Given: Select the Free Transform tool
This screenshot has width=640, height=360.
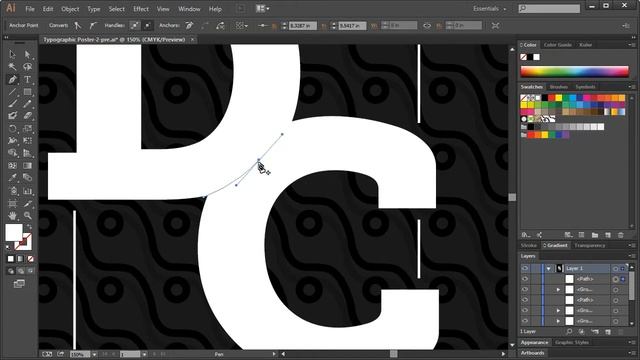Looking at the screenshot, I should (27, 141).
